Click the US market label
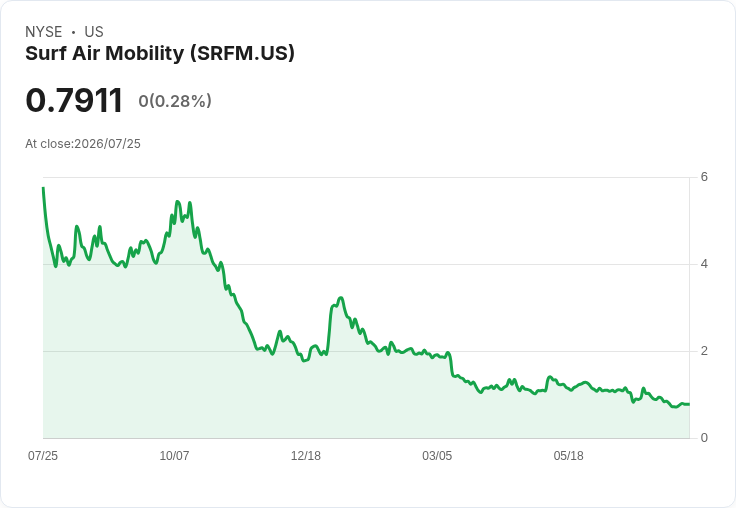The image size is (736, 508). coord(94,32)
